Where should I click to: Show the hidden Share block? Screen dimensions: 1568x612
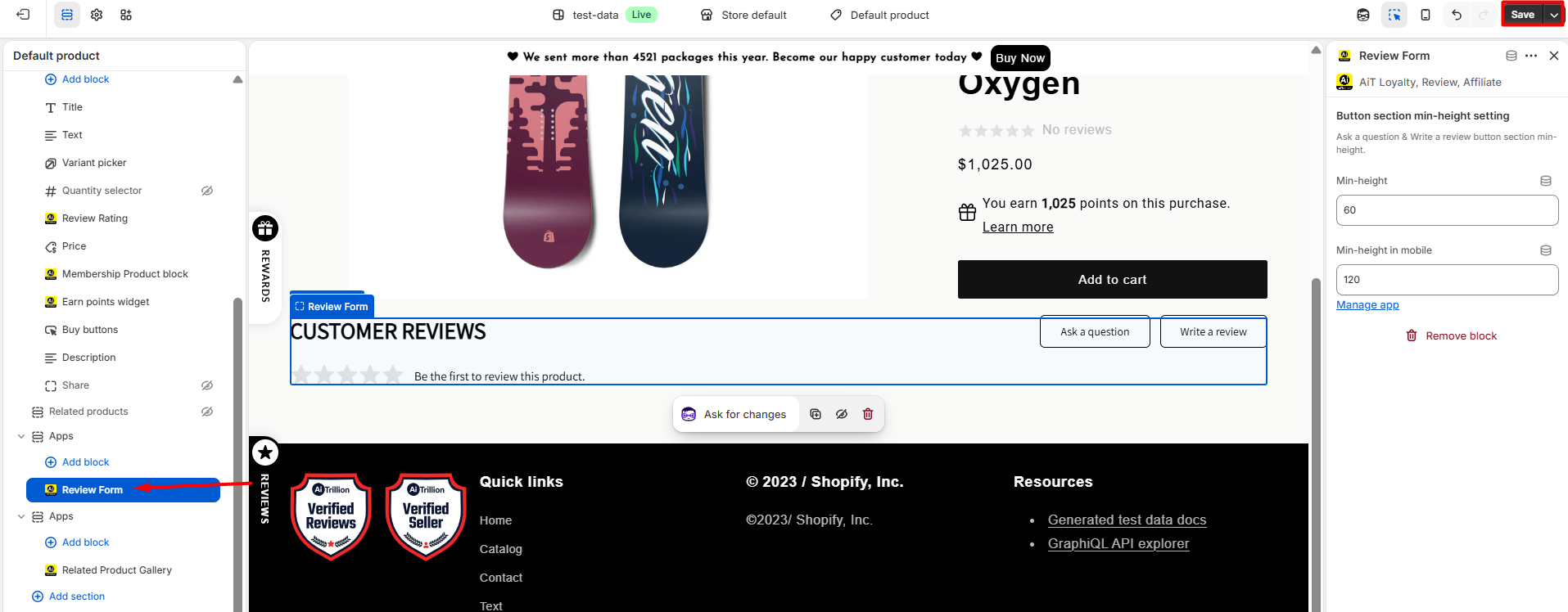point(207,385)
